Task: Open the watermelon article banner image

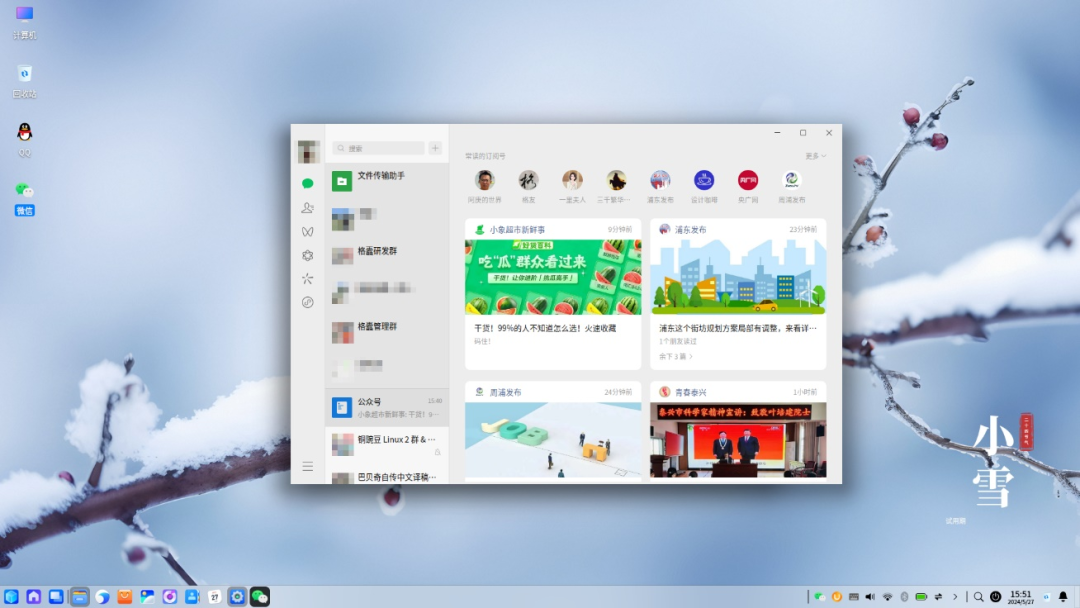Action: 553,277
